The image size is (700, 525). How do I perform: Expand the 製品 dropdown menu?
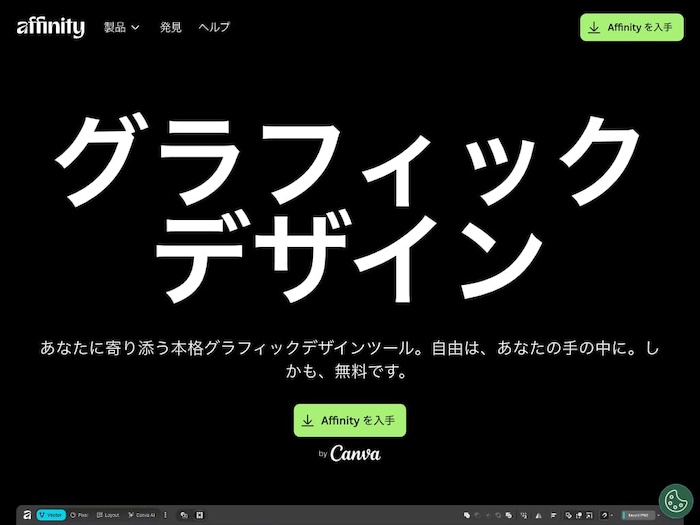(121, 27)
